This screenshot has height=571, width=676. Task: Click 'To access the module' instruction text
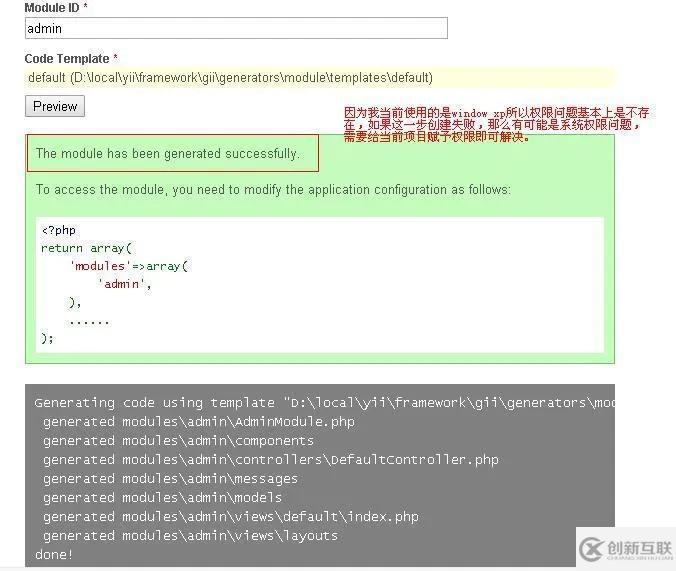(273, 190)
